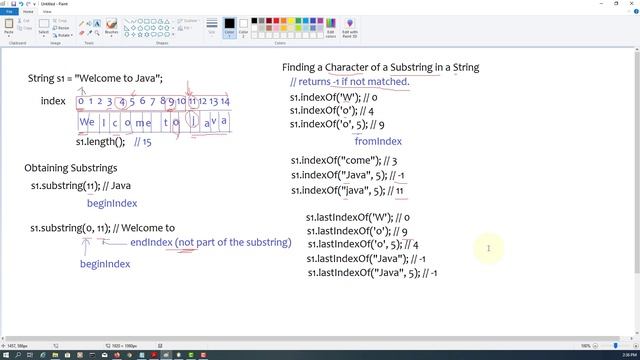Pick the yellow color swatch

click(291, 20)
